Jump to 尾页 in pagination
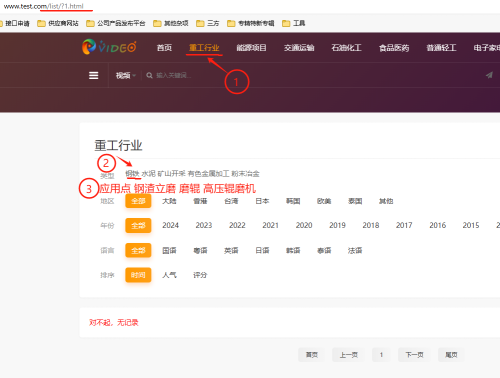The height and width of the screenshot is (378, 500). [x=451, y=355]
